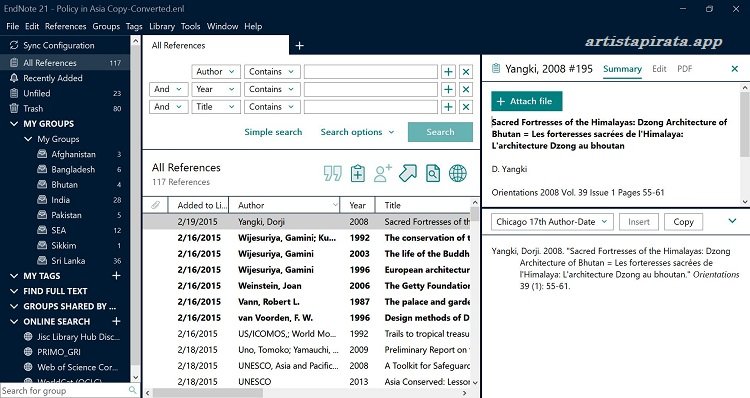Click the paperclip attachment column header
750x398 pixels.
coord(155,205)
